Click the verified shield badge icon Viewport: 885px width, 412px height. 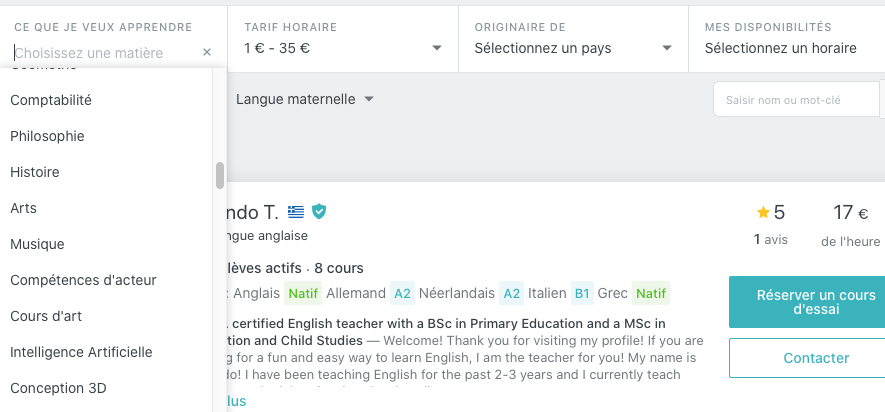(319, 211)
